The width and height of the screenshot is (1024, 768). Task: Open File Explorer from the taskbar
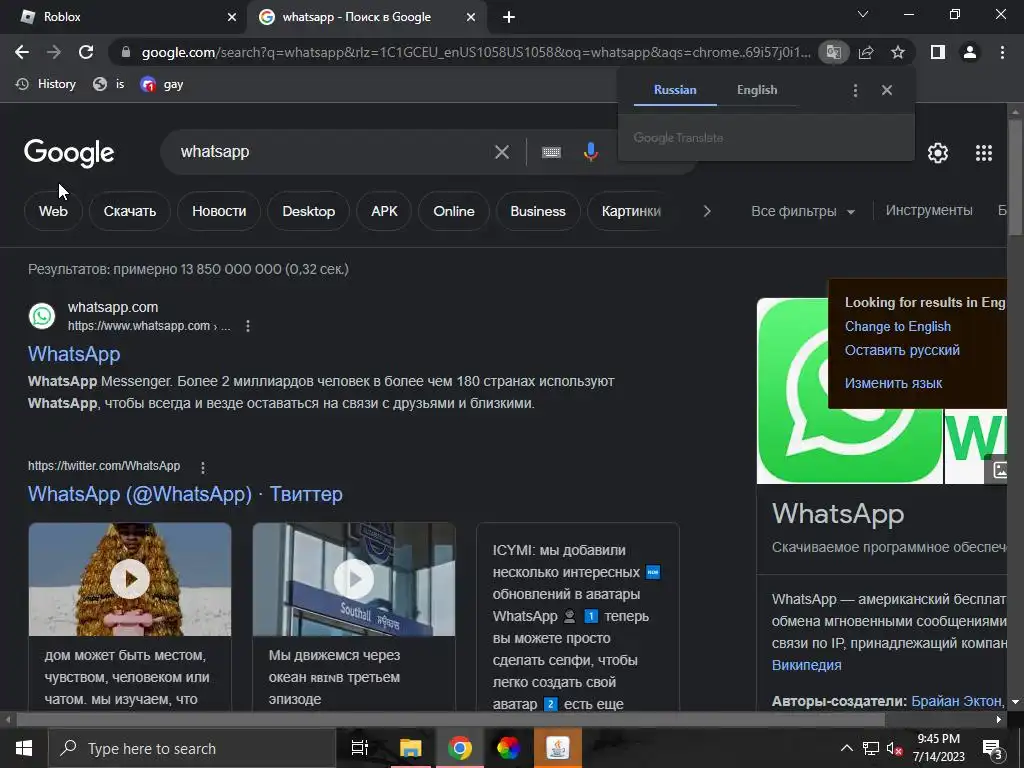pos(411,748)
